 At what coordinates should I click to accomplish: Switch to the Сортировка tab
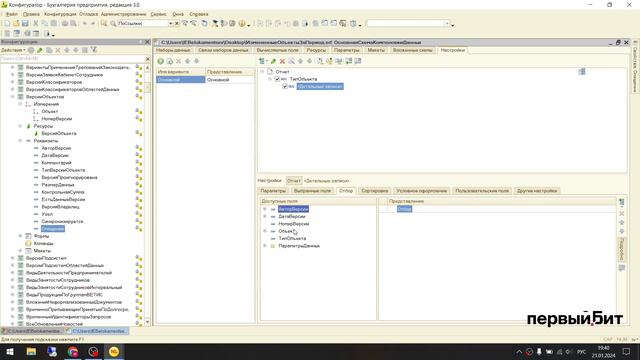pos(375,191)
